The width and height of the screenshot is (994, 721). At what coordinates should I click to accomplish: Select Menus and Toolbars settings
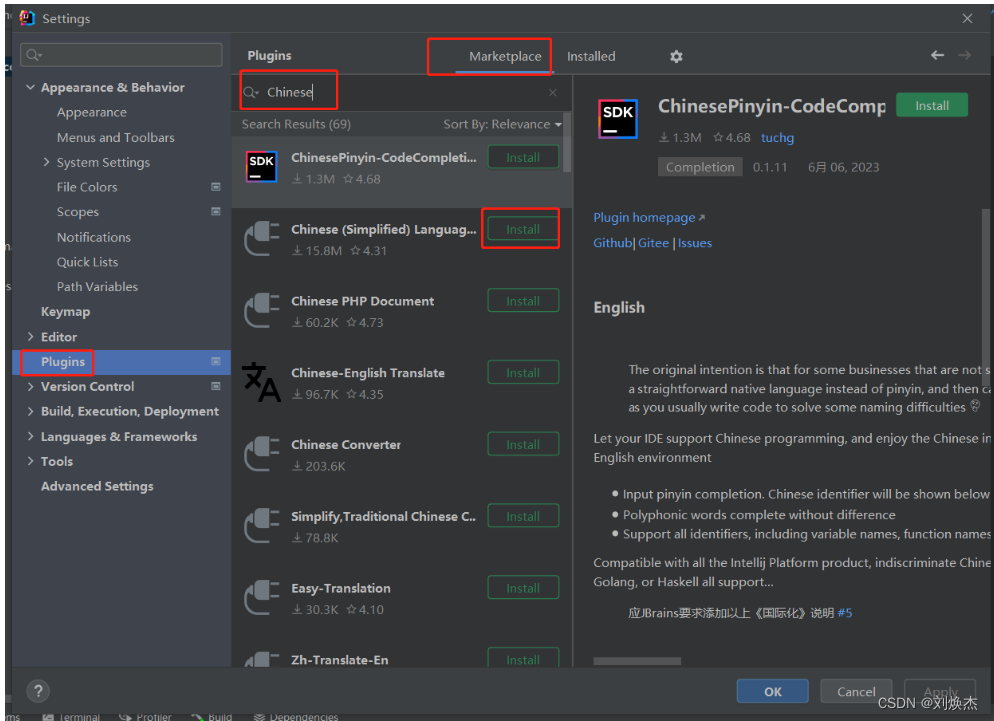pos(115,138)
